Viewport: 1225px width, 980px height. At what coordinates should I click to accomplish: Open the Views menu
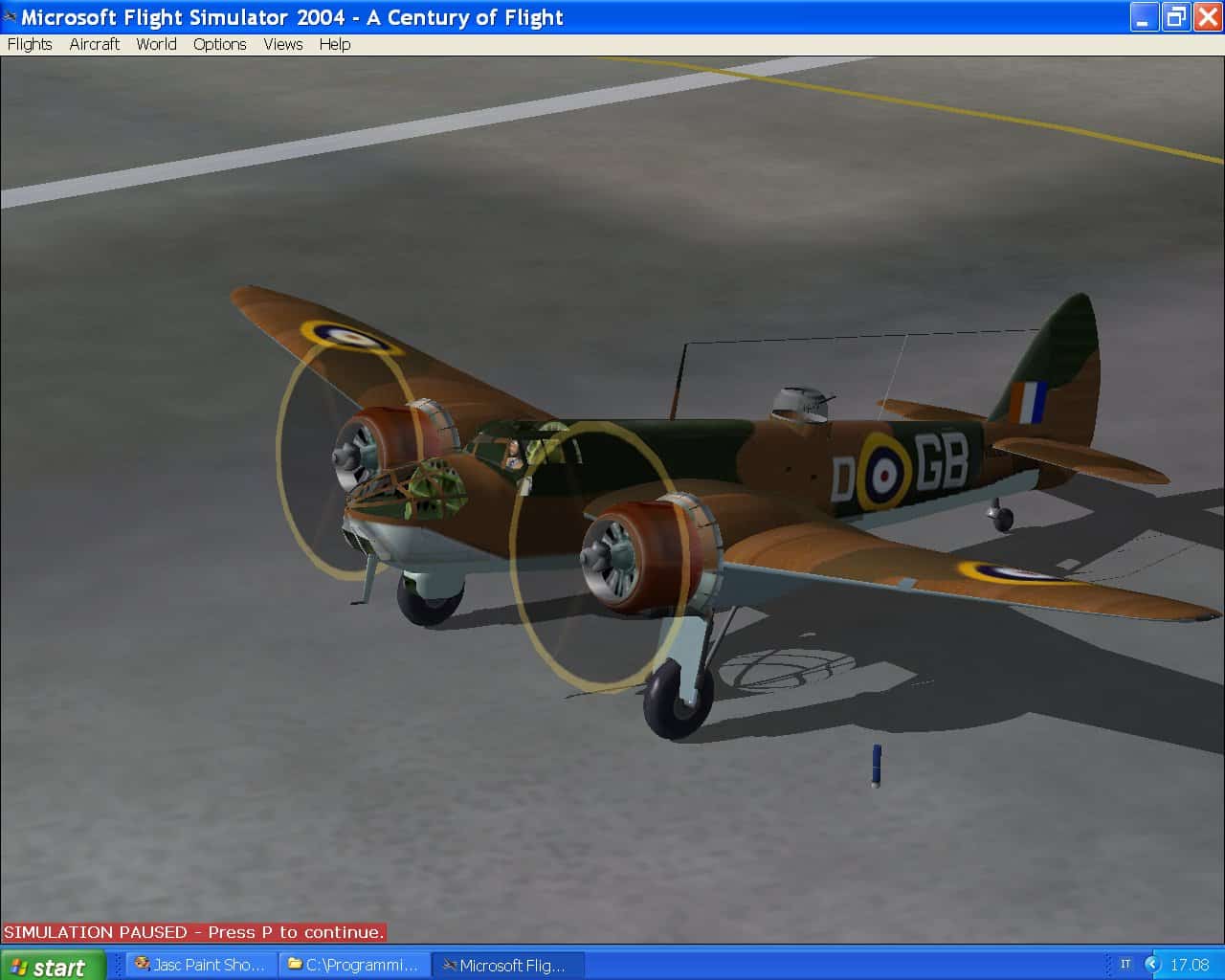282,44
